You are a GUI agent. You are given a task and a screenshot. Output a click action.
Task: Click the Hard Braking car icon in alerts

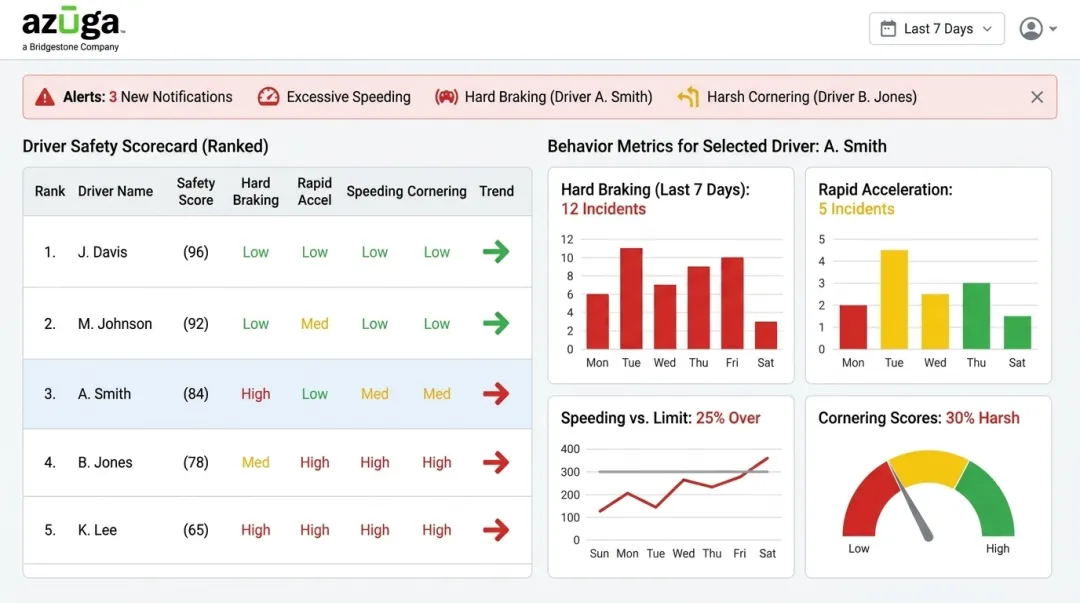(446, 97)
